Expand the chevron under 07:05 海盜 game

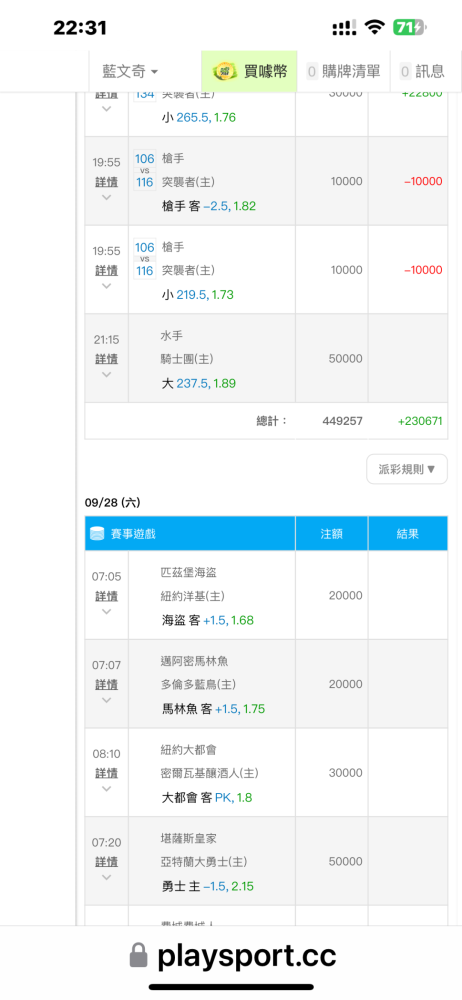click(107, 611)
